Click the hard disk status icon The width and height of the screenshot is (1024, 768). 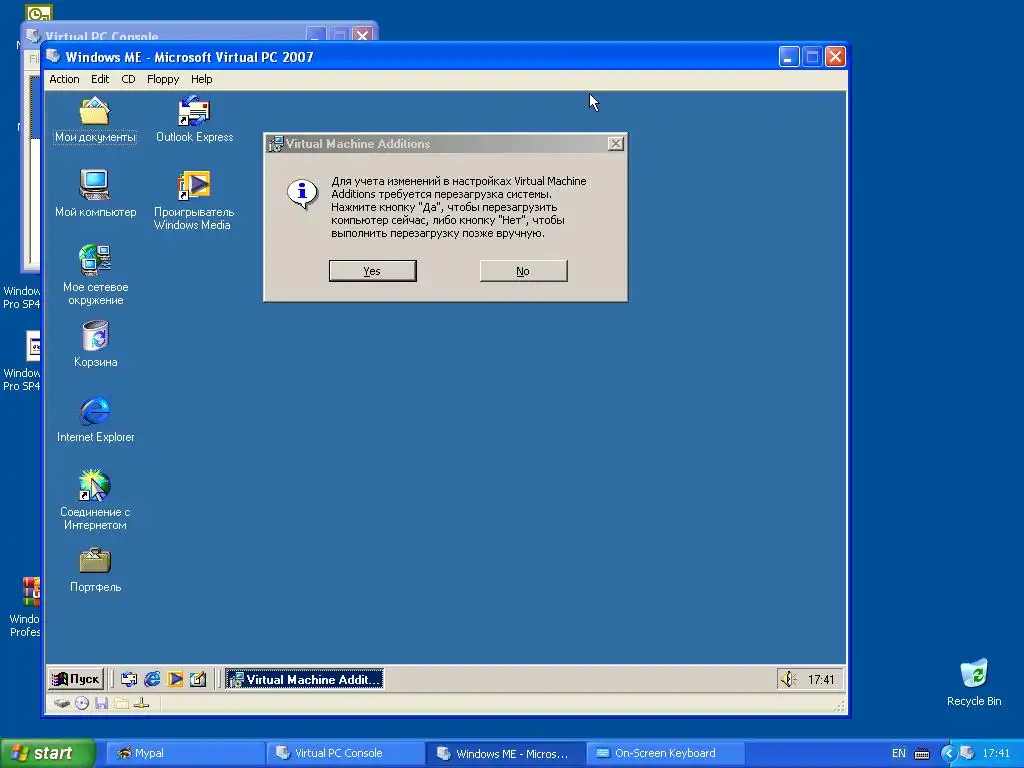(x=62, y=703)
